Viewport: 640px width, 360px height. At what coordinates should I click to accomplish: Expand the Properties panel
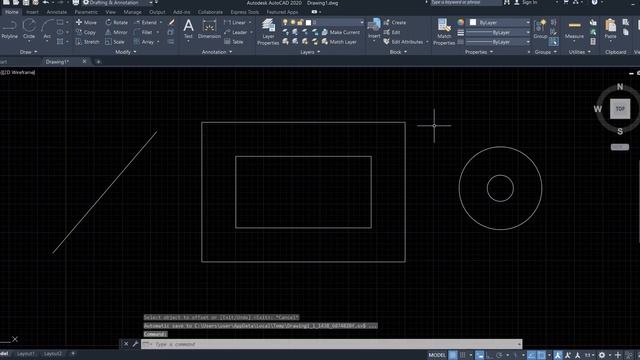point(479,52)
